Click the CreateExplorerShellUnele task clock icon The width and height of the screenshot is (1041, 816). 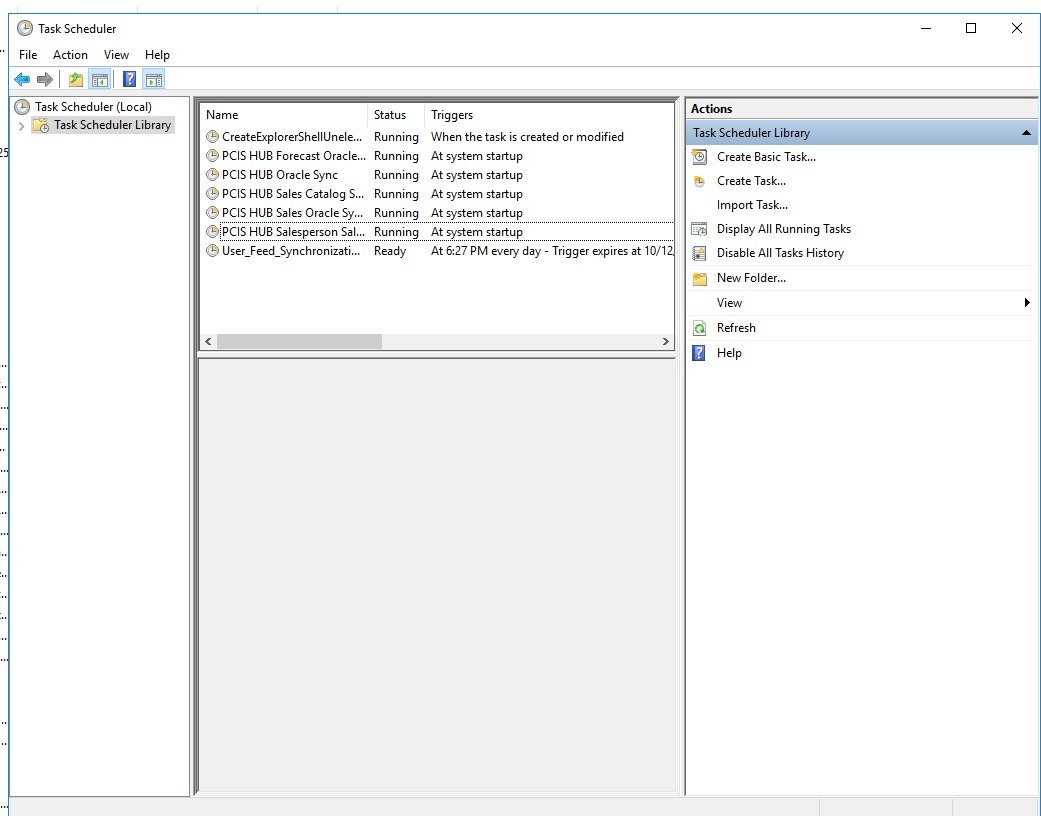212,137
